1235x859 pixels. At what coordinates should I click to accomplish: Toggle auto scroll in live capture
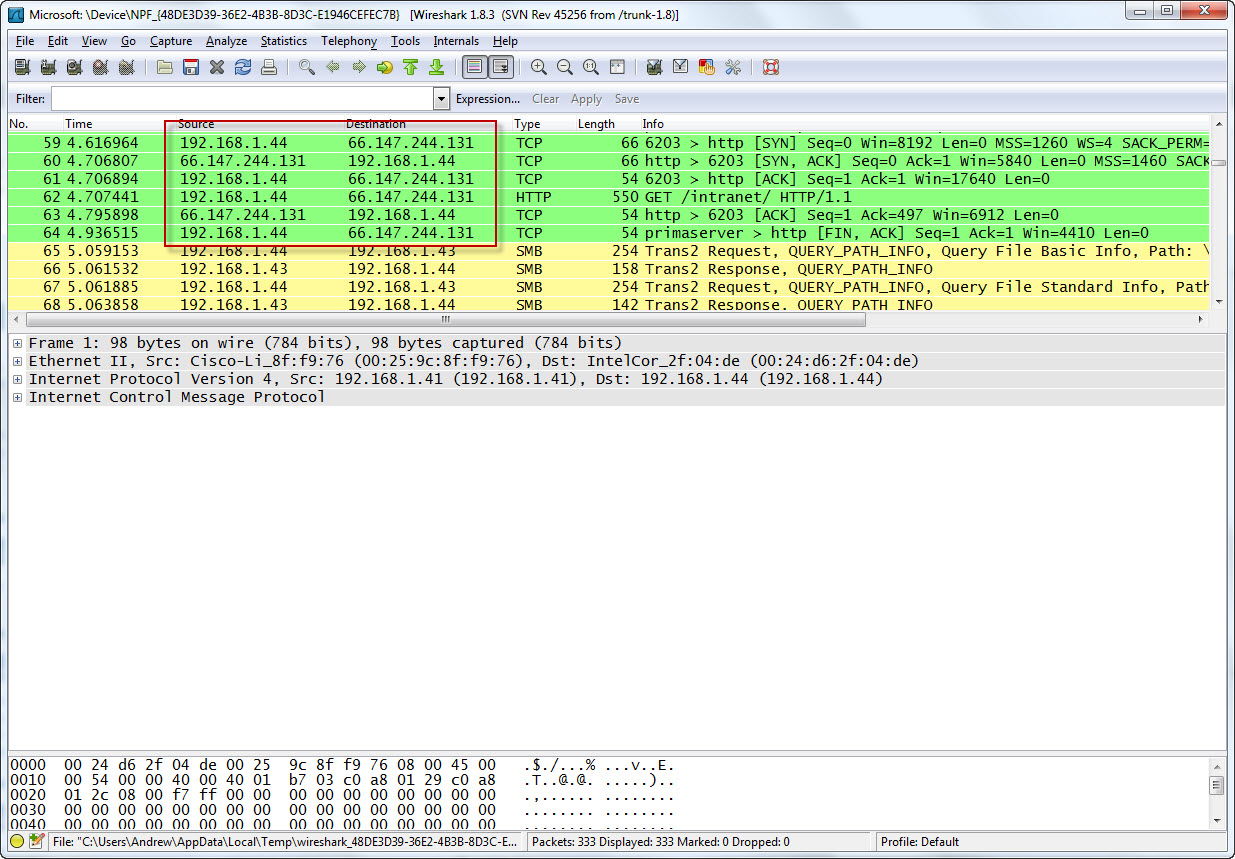pyautogui.click(x=500, y=67)
